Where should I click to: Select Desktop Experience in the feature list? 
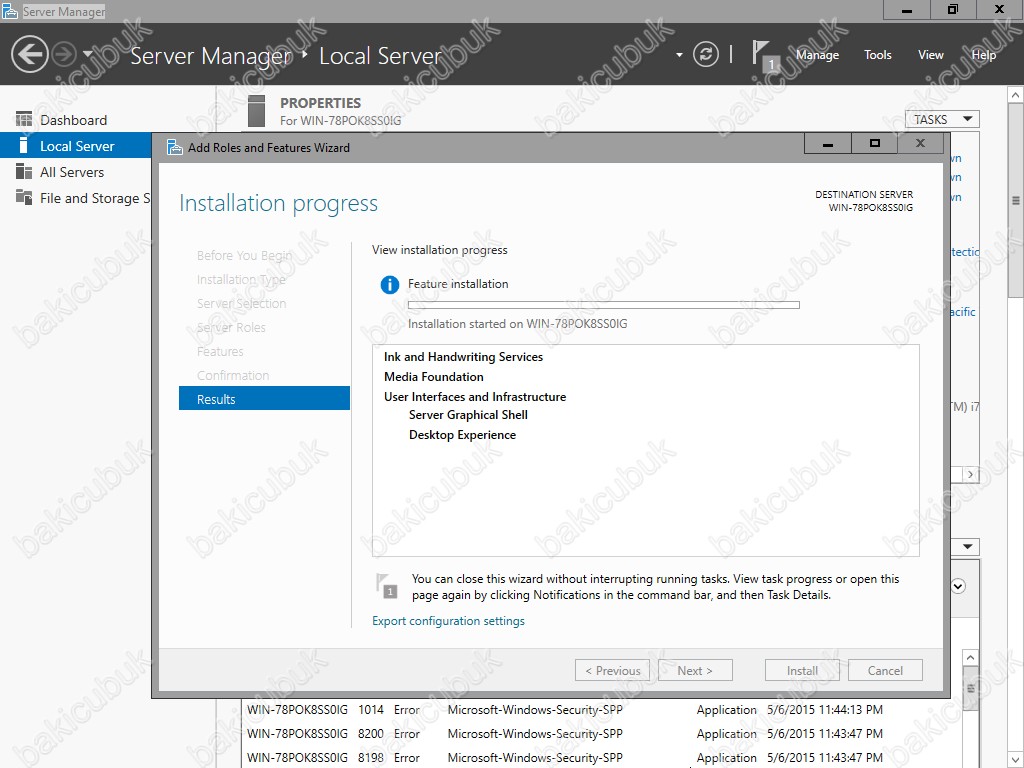click(462, 435)
